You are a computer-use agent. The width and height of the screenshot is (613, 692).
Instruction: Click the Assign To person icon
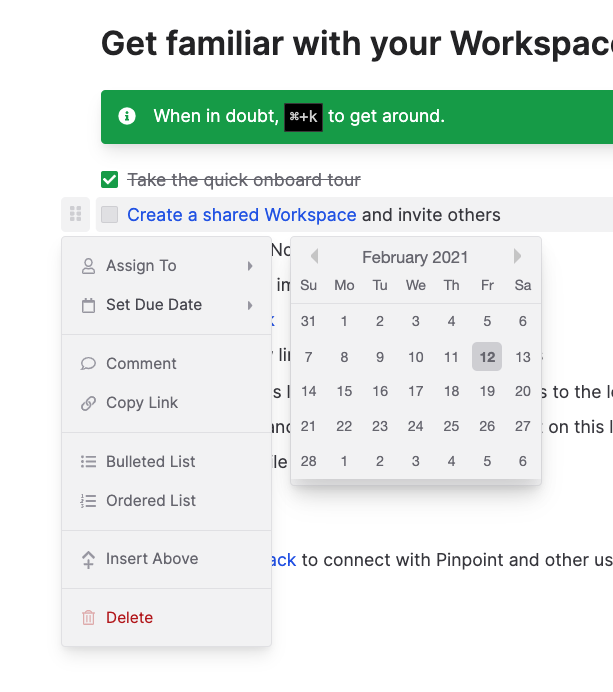point(88,266)
